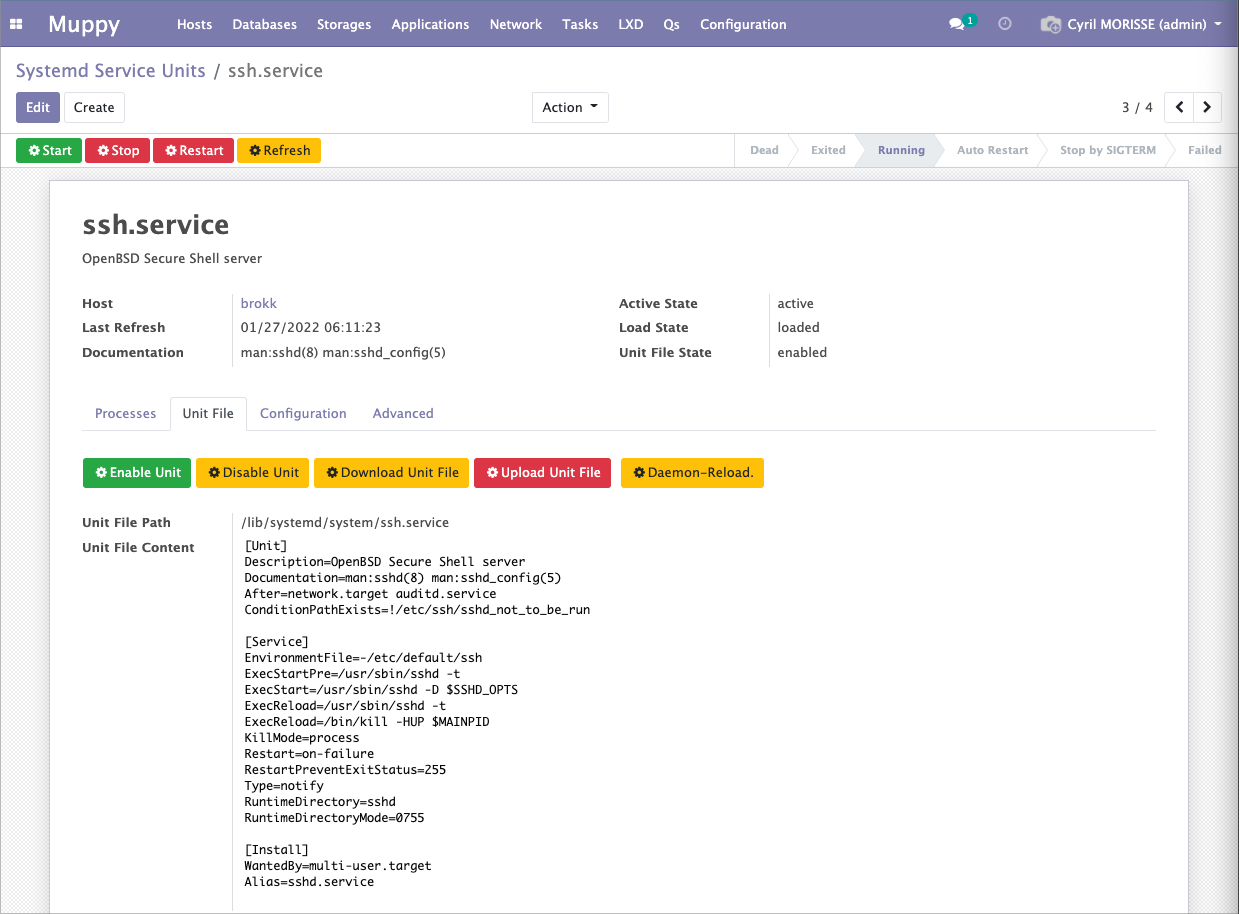Switch to the Processes tab
1239x914 pixels.
coord(125,413)
